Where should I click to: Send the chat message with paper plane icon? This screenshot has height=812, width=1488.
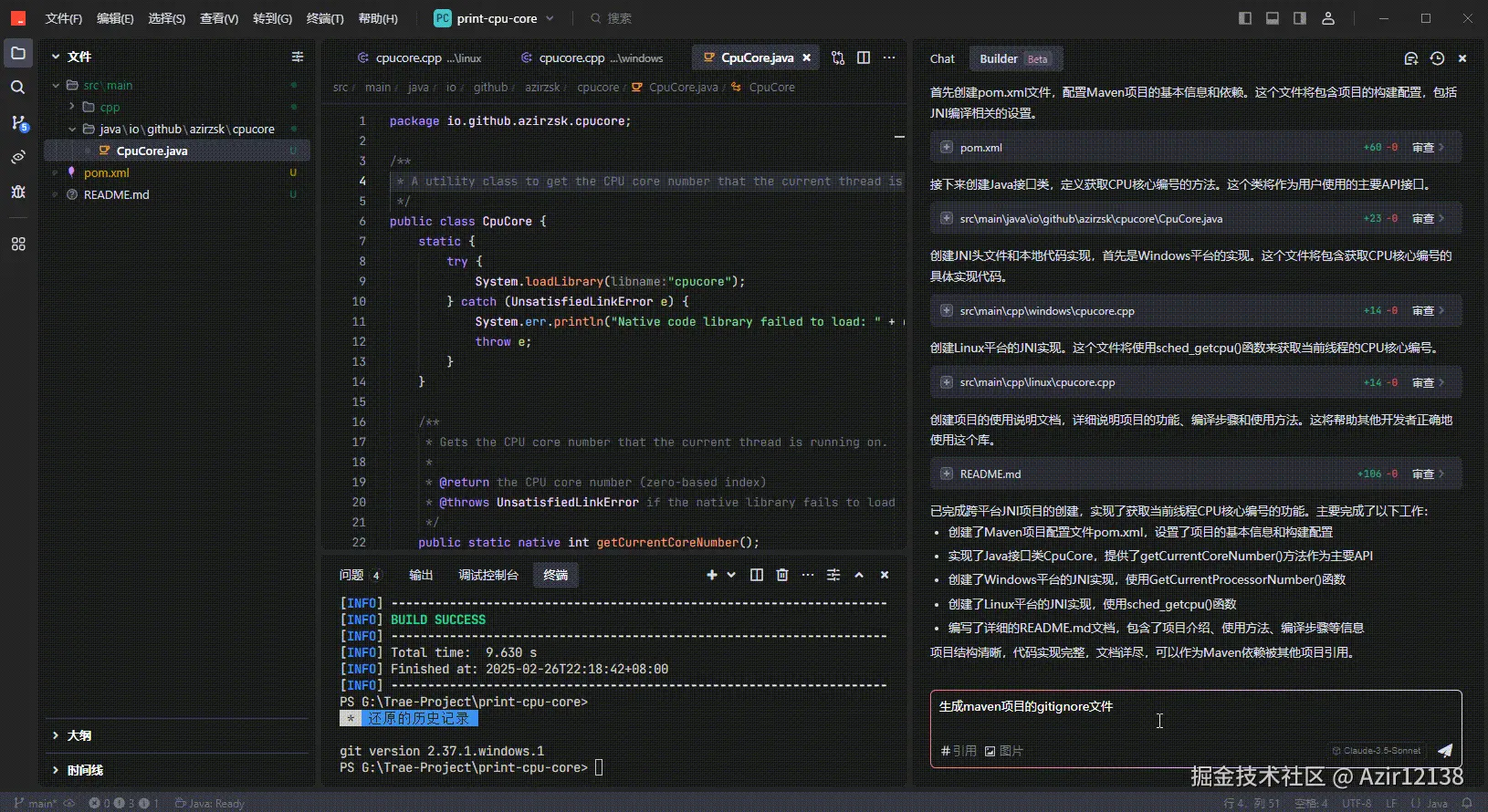coord(1445,751)
